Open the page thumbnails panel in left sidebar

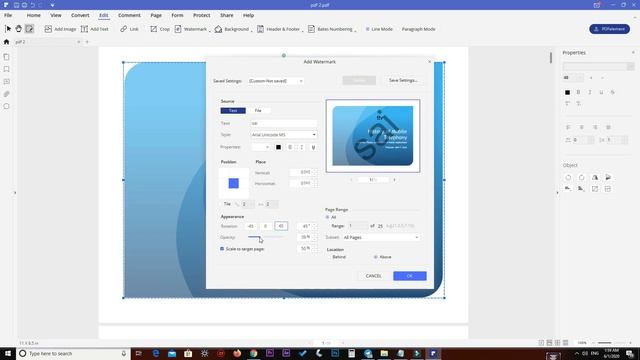[6, 57]
